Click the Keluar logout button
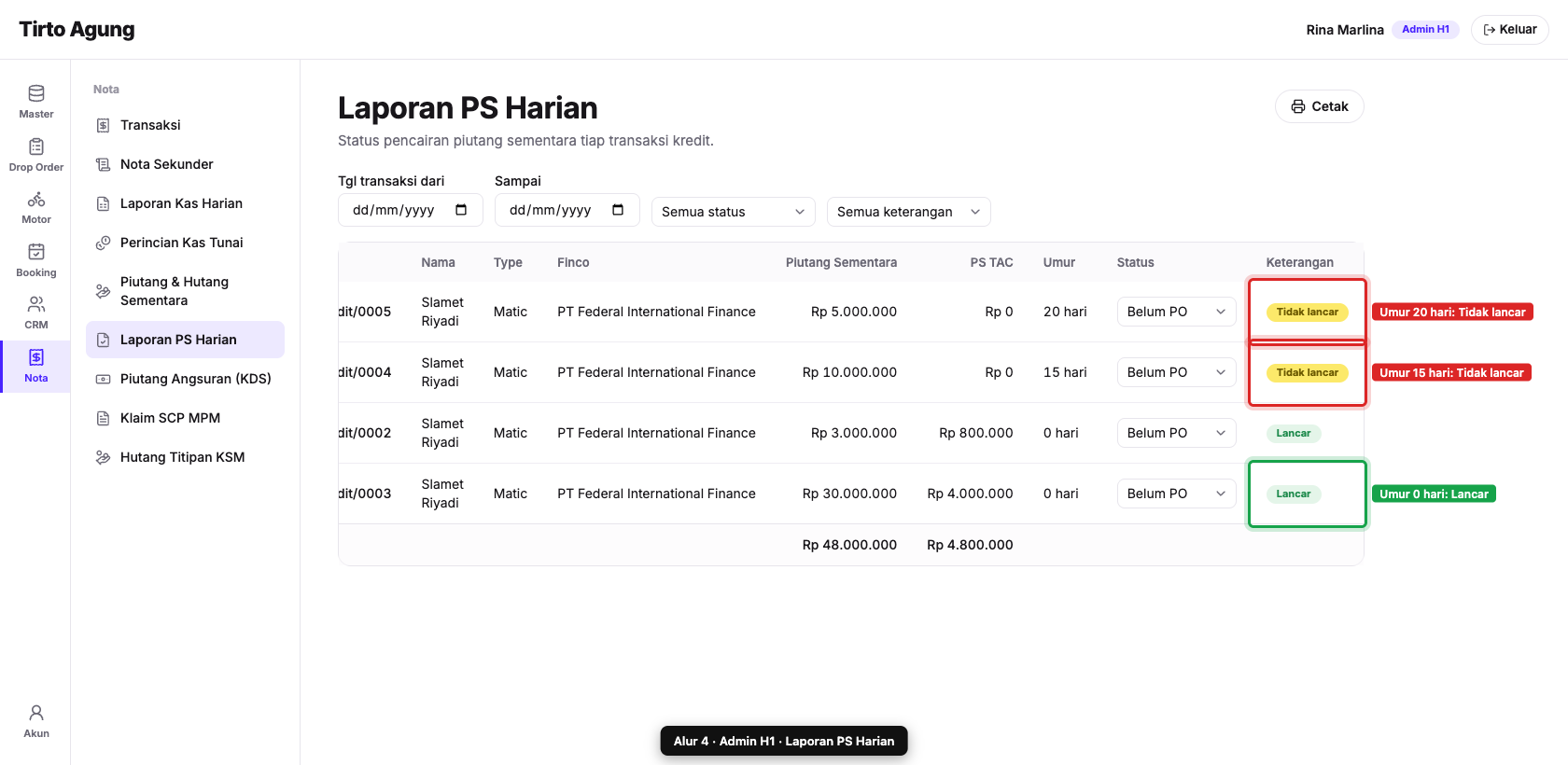 [x=1510, y=30]
